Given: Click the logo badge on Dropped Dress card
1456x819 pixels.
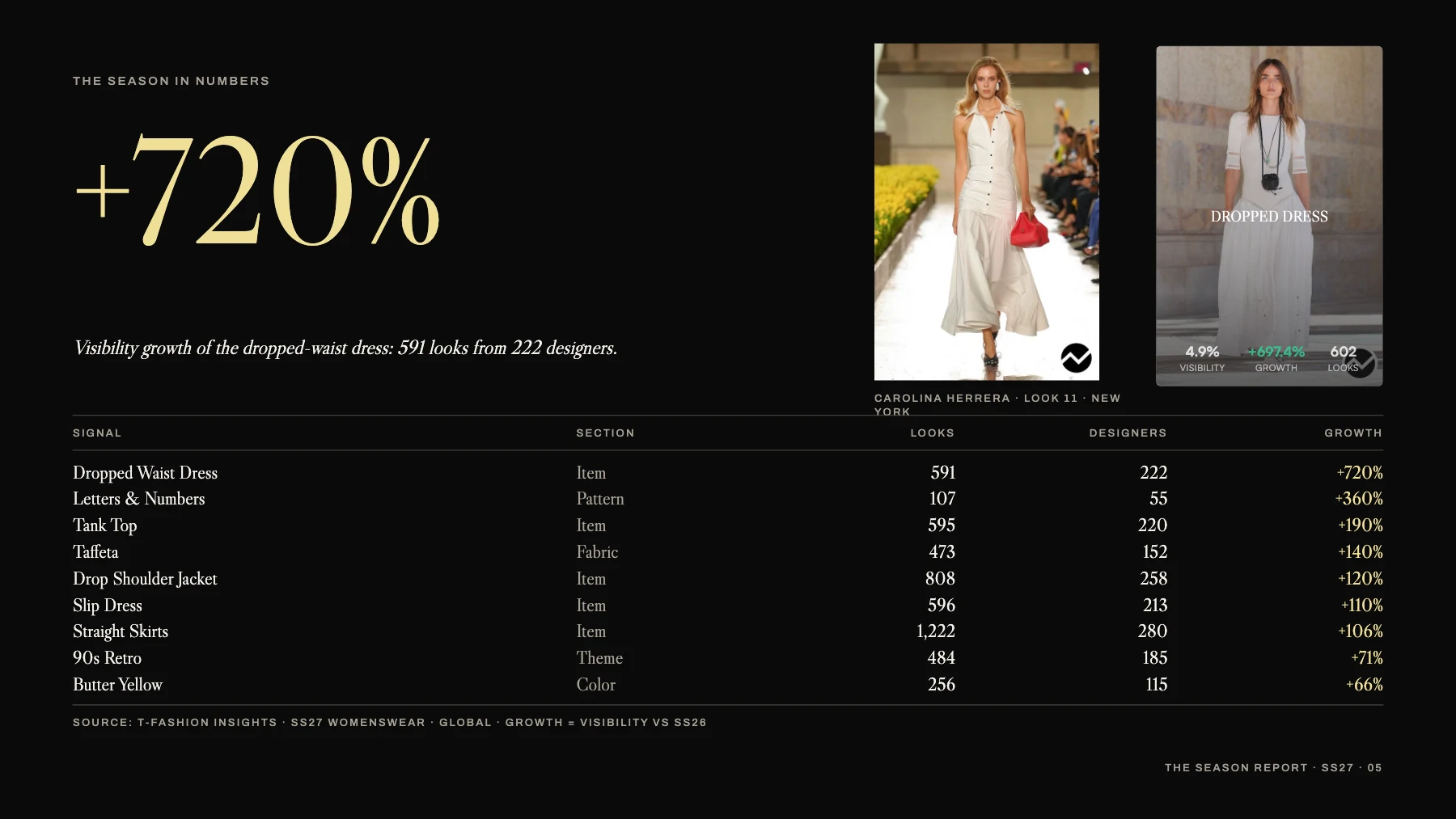Looking at the screenshot, I should (1360, 363).
